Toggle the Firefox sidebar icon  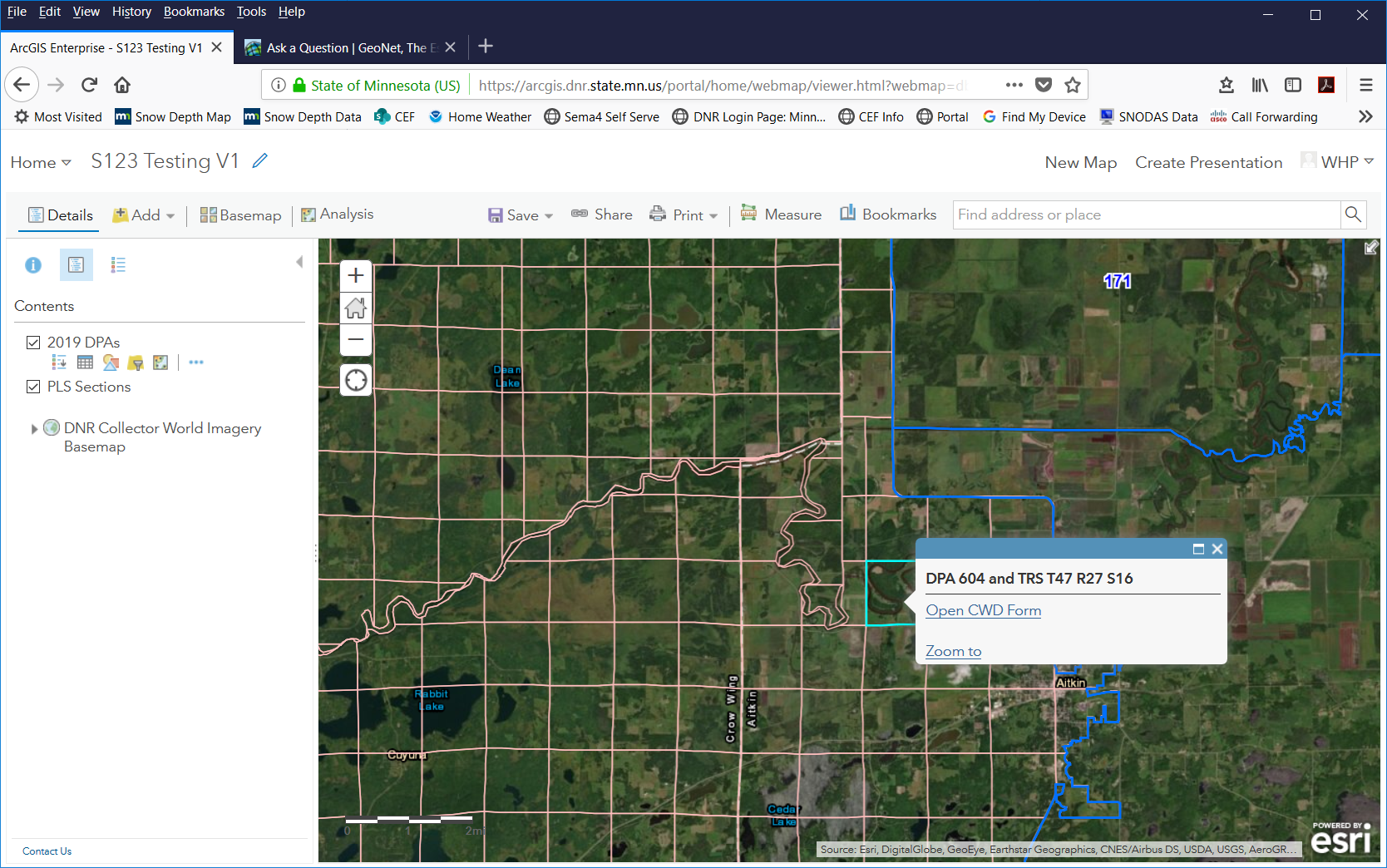[1293, 85]
